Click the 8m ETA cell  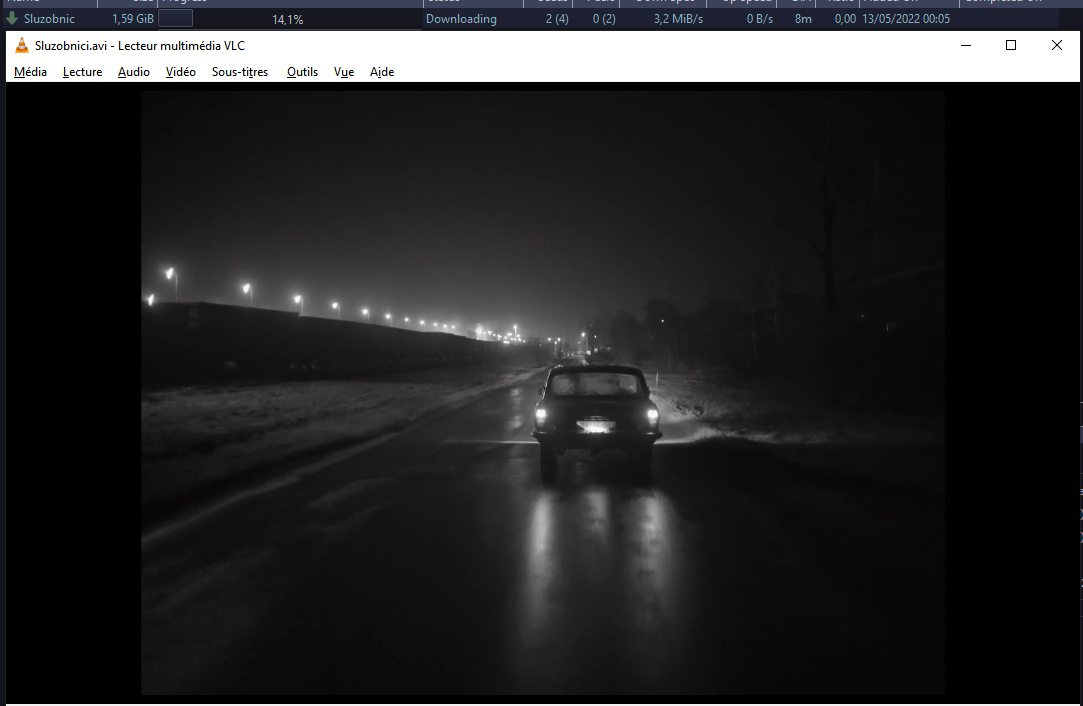pos(803,19)
